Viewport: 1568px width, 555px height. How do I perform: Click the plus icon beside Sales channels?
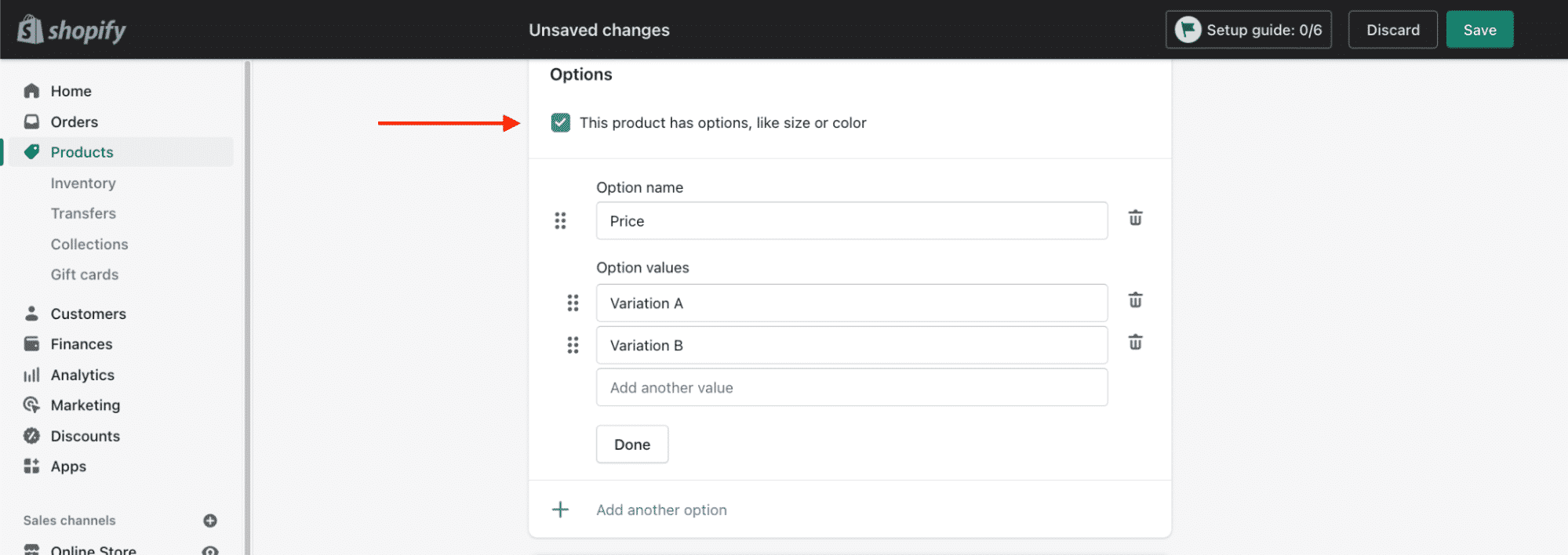tap(210, 521)
